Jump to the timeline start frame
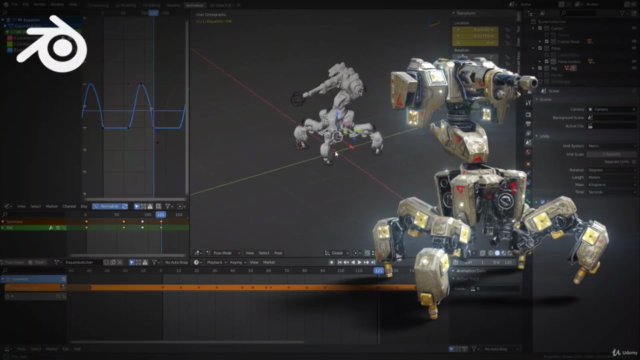 [339, 262]
